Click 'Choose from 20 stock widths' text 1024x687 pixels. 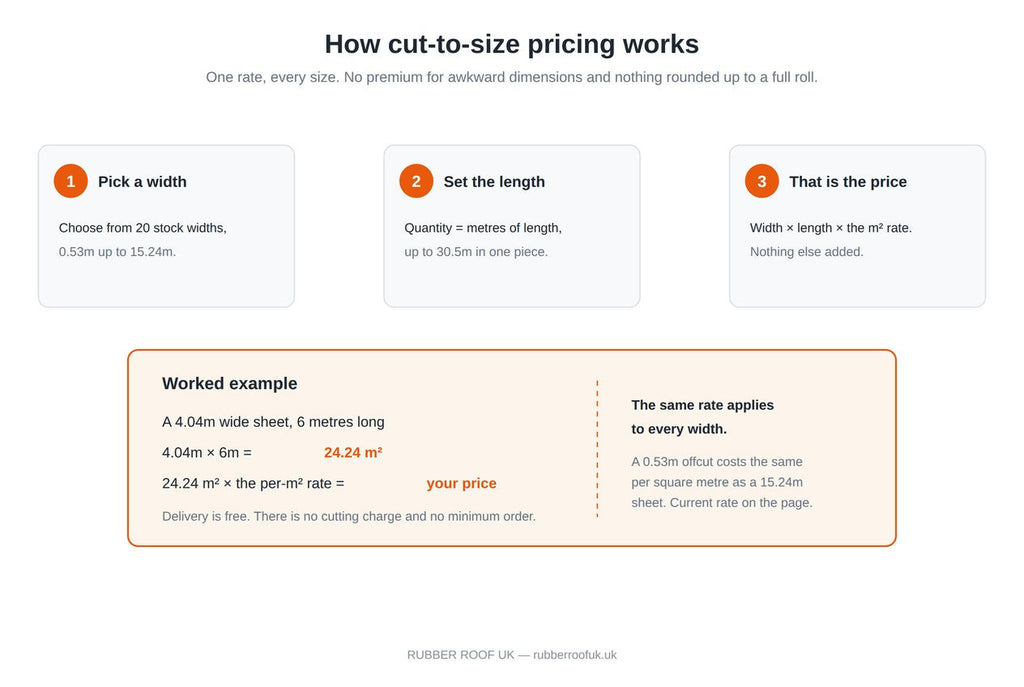click(142, 228)
